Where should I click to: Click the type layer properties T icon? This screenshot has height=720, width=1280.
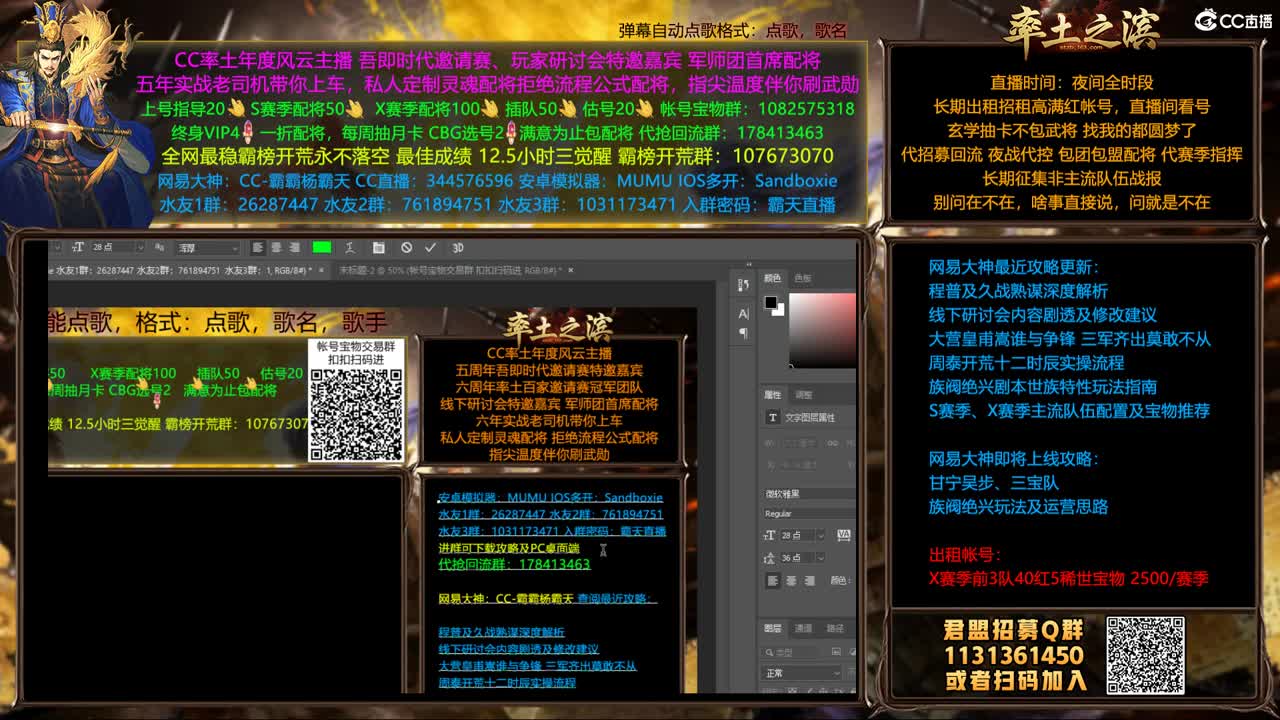point(772,417)
